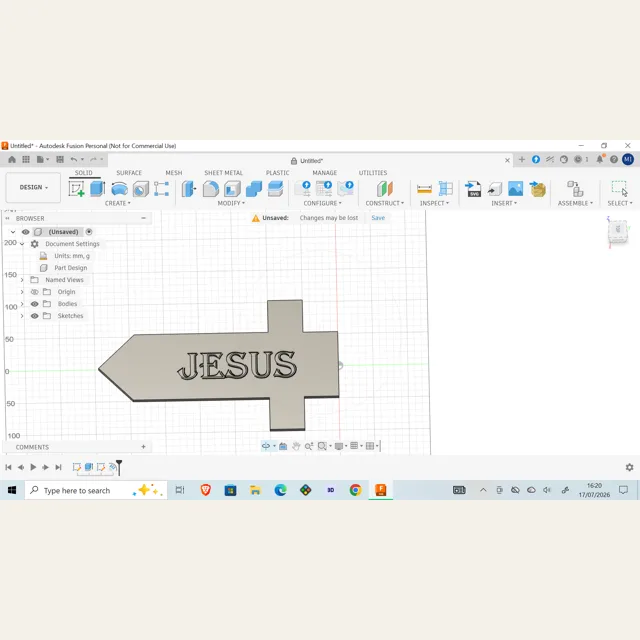Click the Orbit navigation tool

[x=266, y=446]
